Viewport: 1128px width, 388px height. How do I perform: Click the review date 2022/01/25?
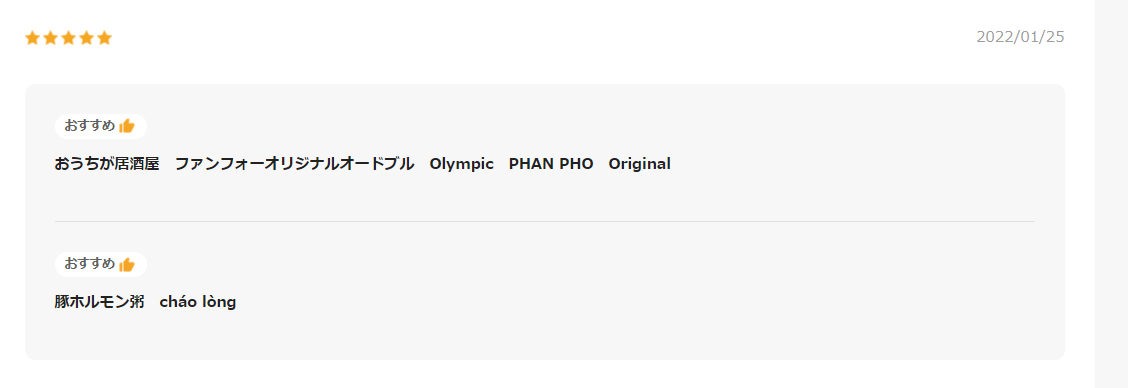tap(1020, 37)
